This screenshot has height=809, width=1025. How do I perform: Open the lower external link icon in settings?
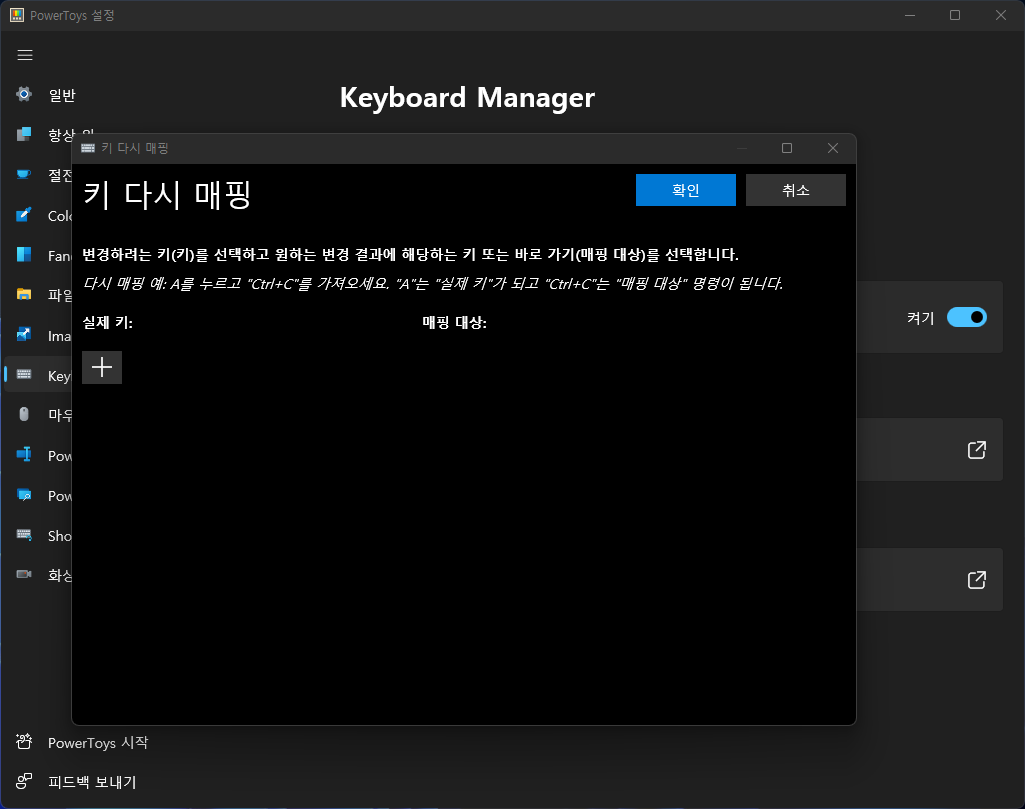(977, 580)
